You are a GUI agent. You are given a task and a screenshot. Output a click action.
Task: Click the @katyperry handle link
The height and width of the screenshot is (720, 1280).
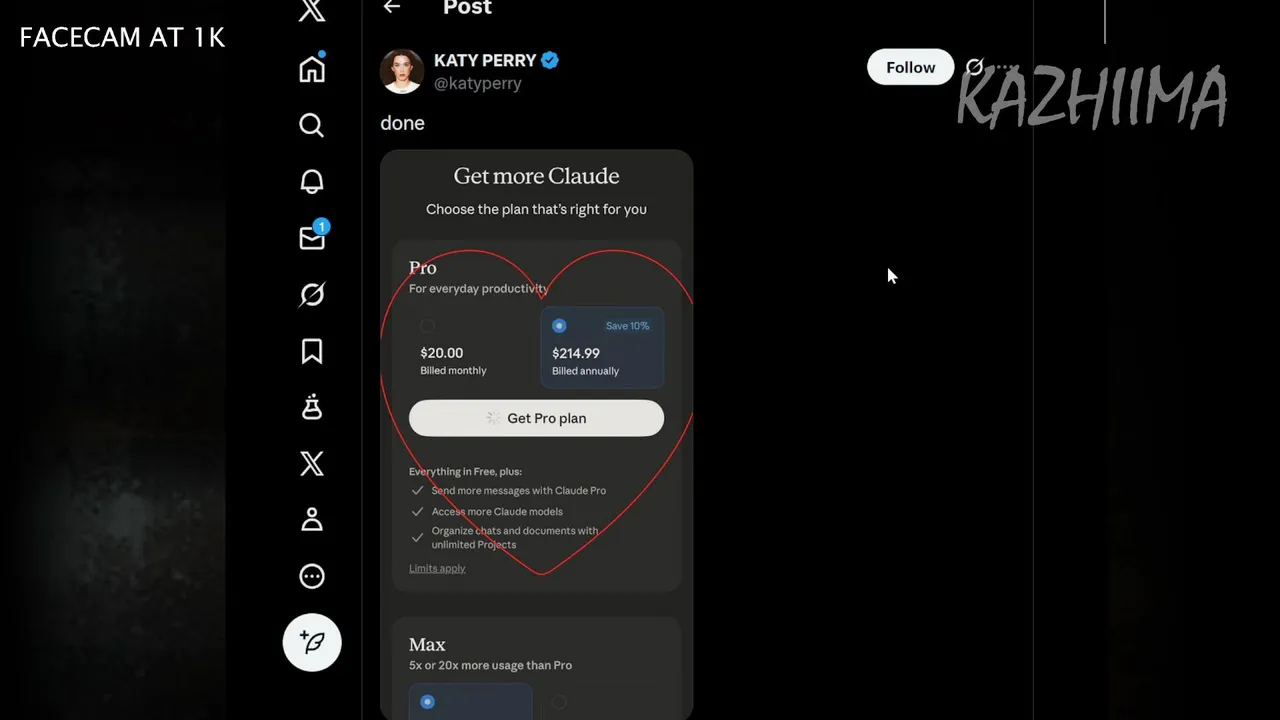click(477, 84)
